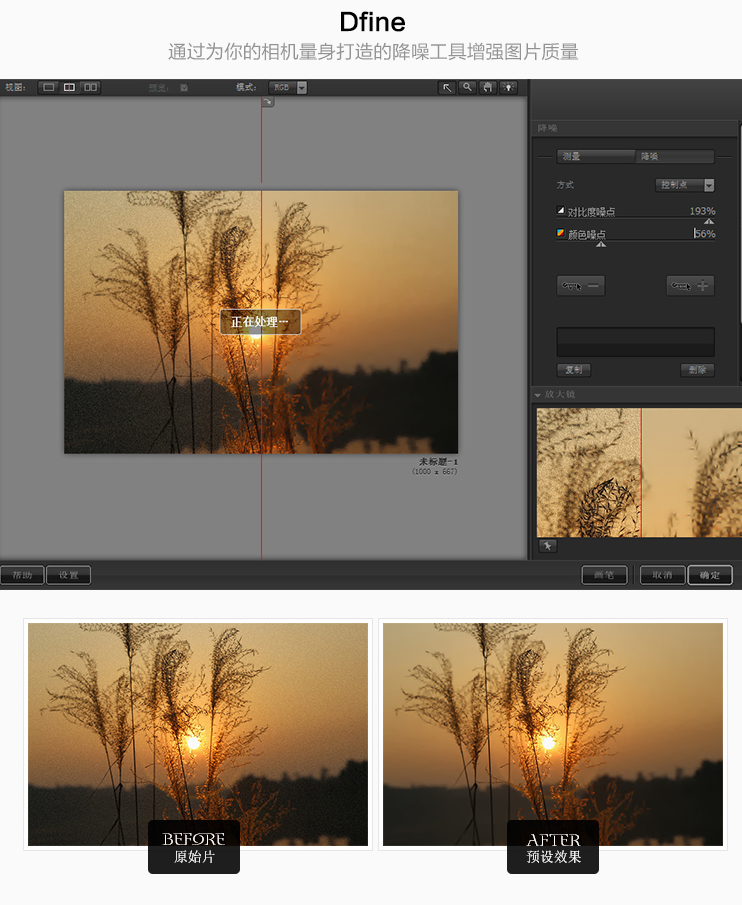The width and height of the screenshot is (742, 905).
Task: Click the 删除 delete button
Action: click(698, 370)
